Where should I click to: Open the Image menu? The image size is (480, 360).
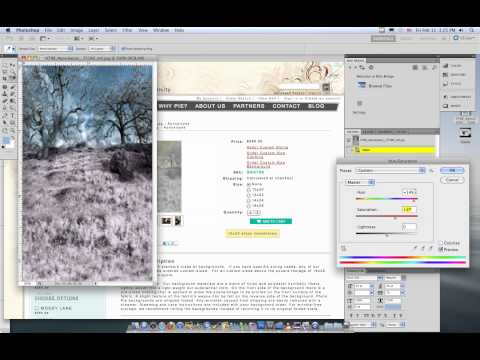[76, 30]
